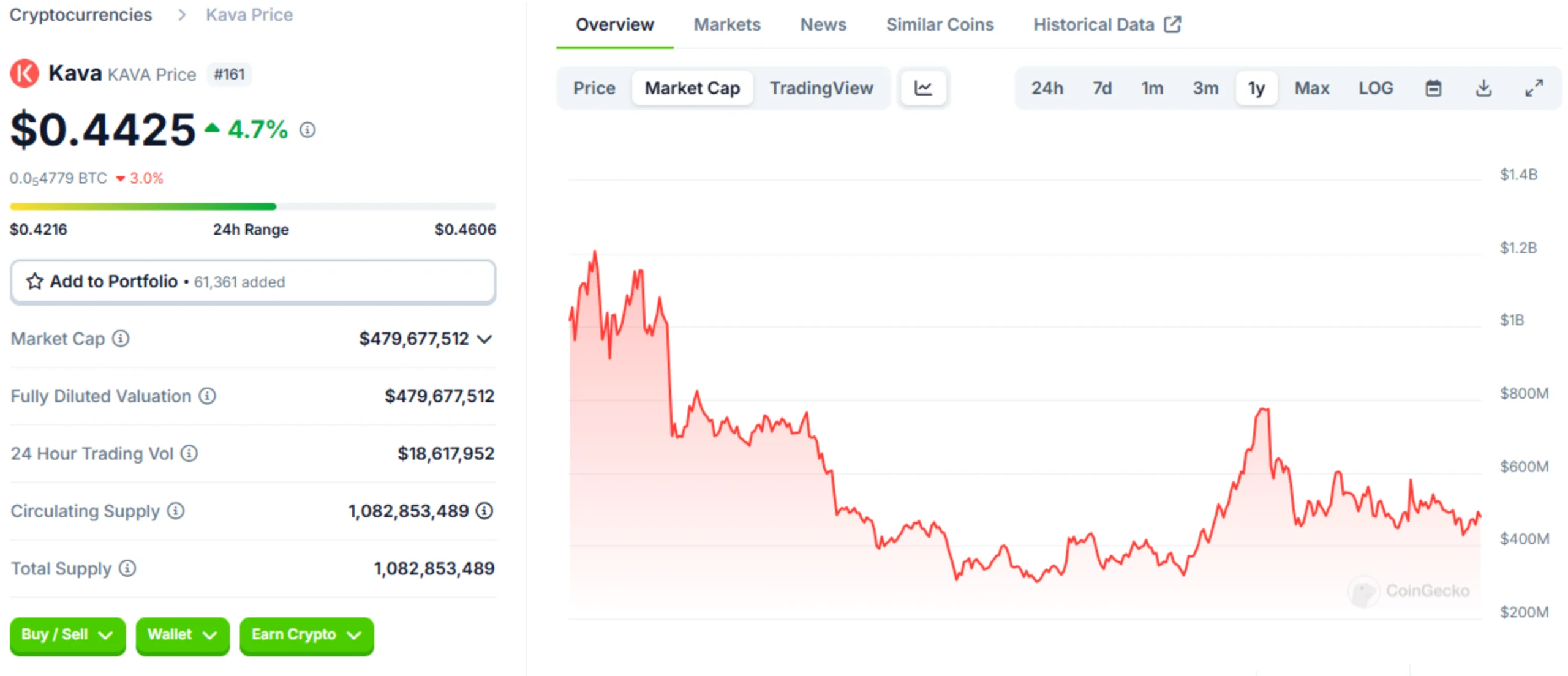Switch to TradingView chart mode
Screen dimensions: 1568x676
tap(822, 88)
